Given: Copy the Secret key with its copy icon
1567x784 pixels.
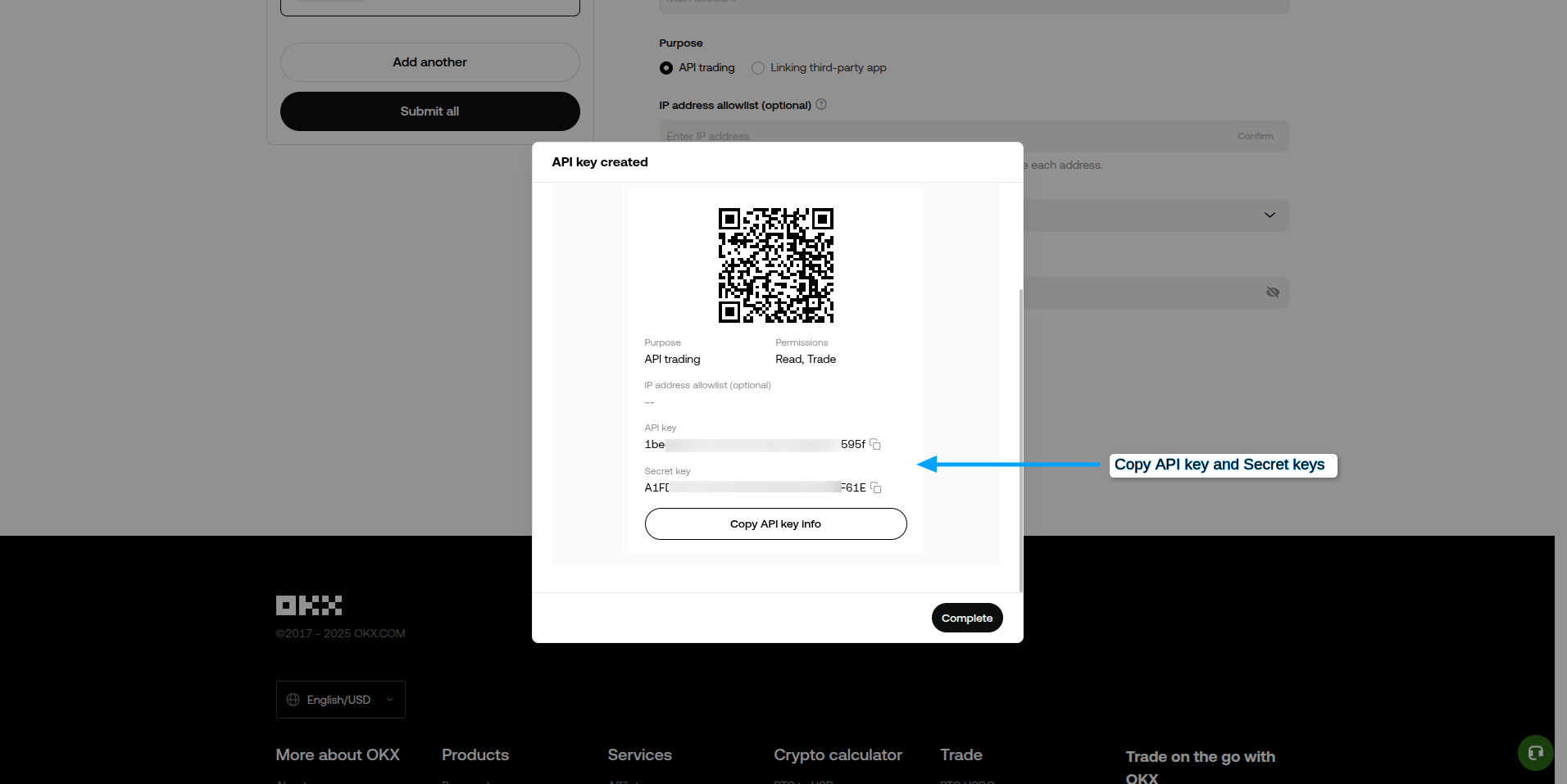Looking at the screenshot, I should pos(875,487).
